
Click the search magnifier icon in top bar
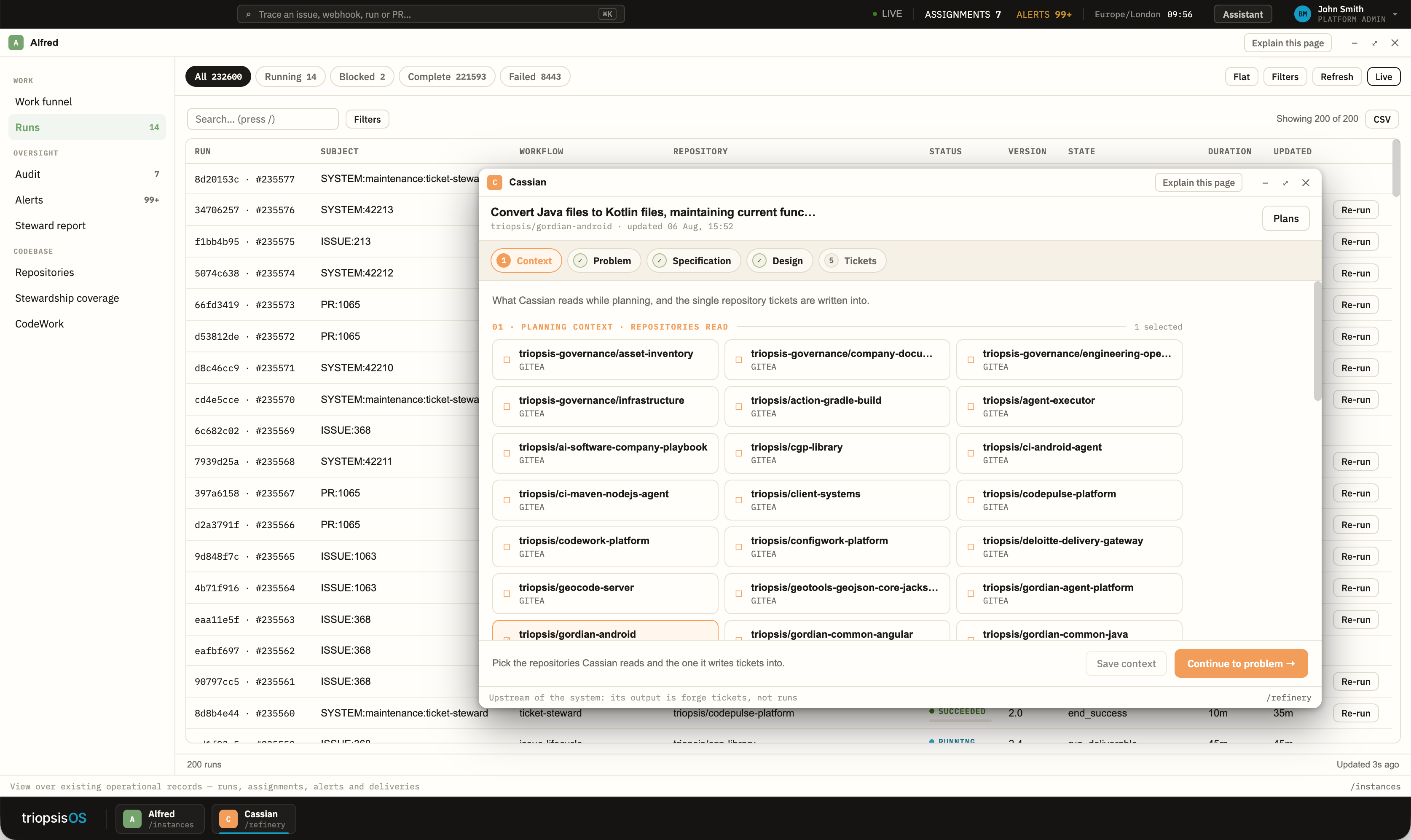[x=248, y=14]
